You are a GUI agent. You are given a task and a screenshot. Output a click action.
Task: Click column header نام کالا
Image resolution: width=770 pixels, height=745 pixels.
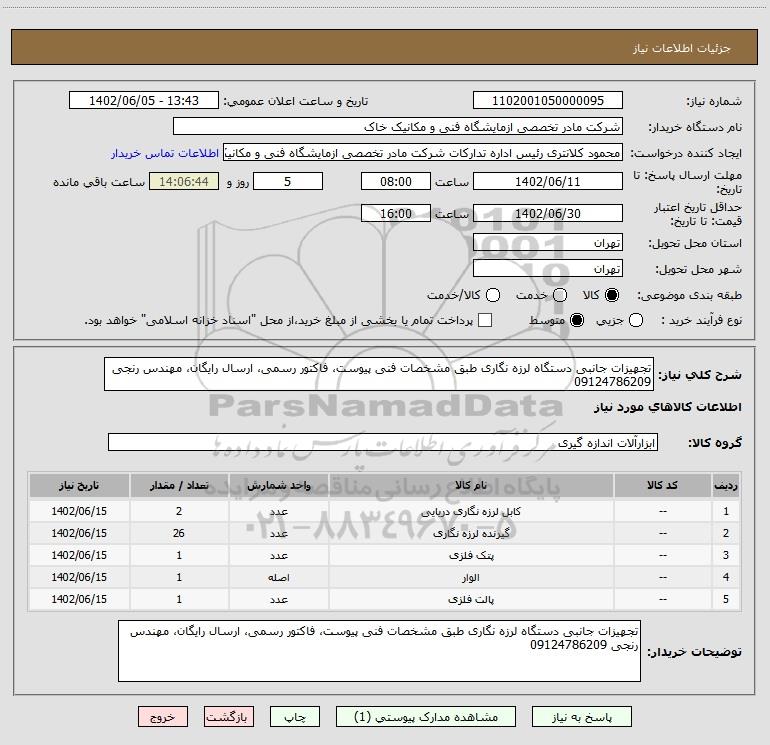(x=471, y=485)
